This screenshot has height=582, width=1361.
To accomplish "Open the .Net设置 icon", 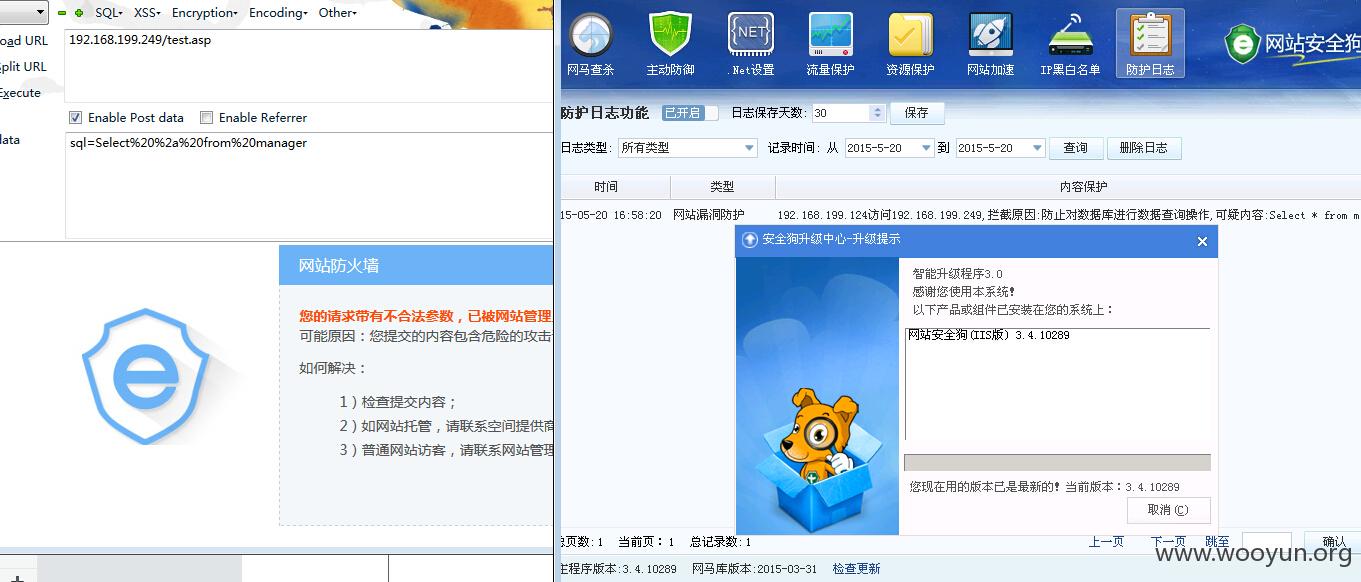I will (751, 44).
